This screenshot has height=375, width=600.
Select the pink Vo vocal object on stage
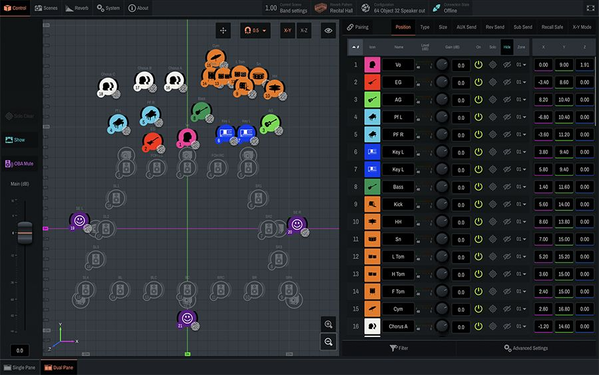[x=187, y=137]
